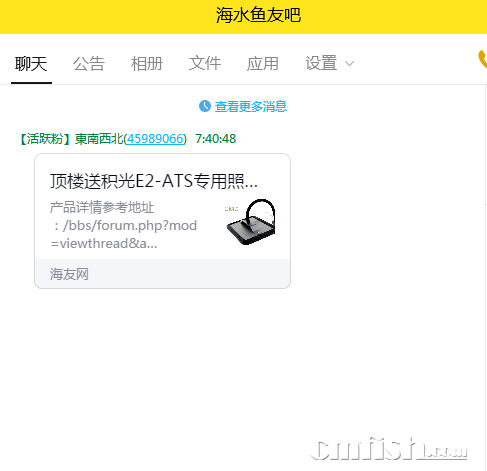Click the lamp product thumbnail in card
This screenshot has height=471, width=487.
point(251,222)
